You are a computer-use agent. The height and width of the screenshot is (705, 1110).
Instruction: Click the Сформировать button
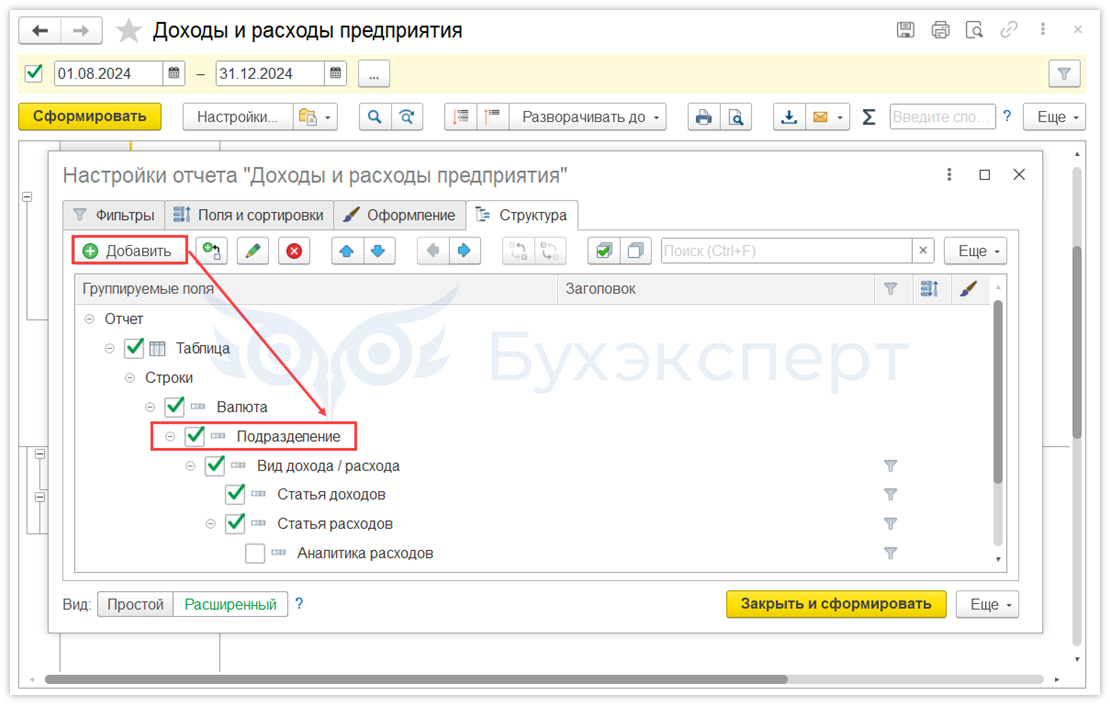coord(90,116)
